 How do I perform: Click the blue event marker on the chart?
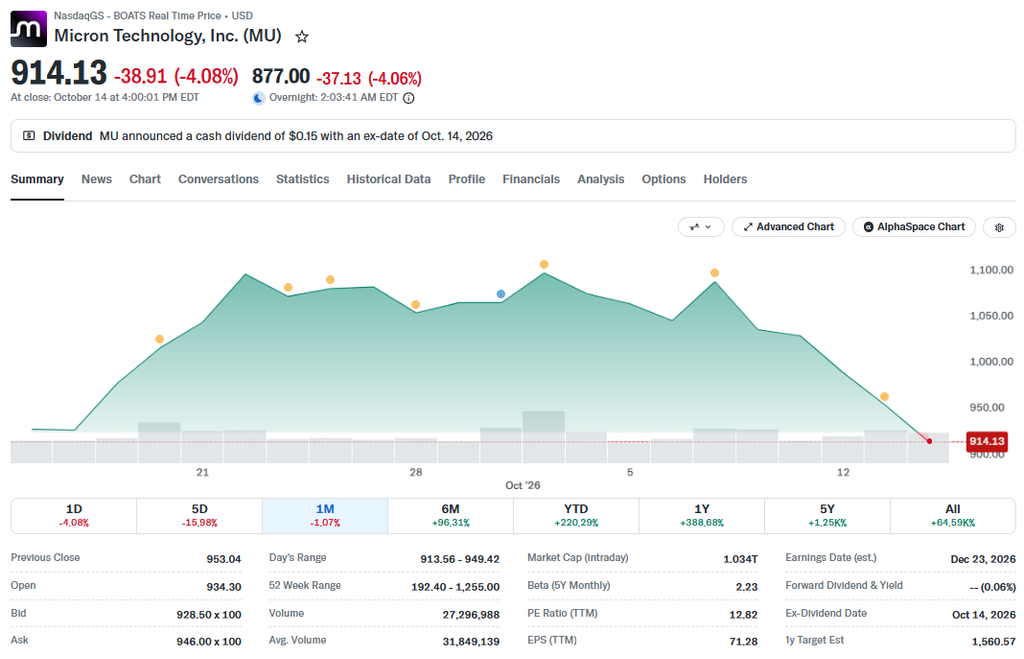(x=501, y=294)
